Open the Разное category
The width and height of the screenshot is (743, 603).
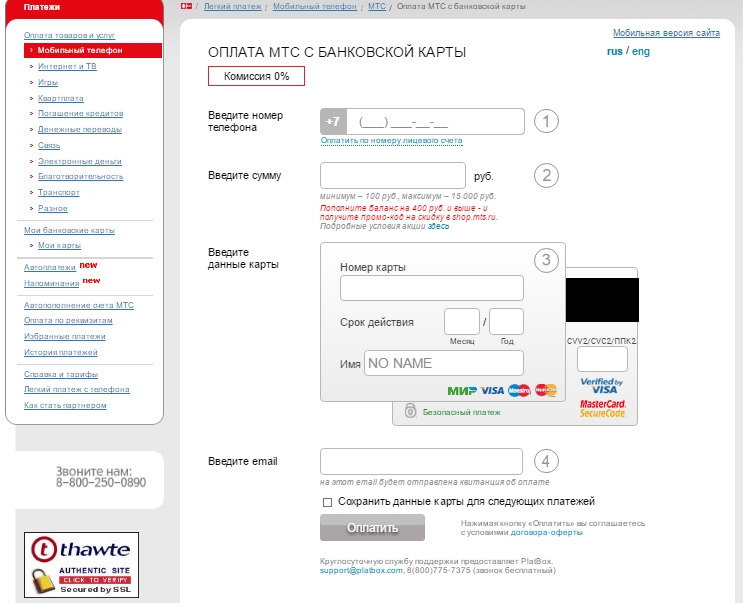click(53, 208)
